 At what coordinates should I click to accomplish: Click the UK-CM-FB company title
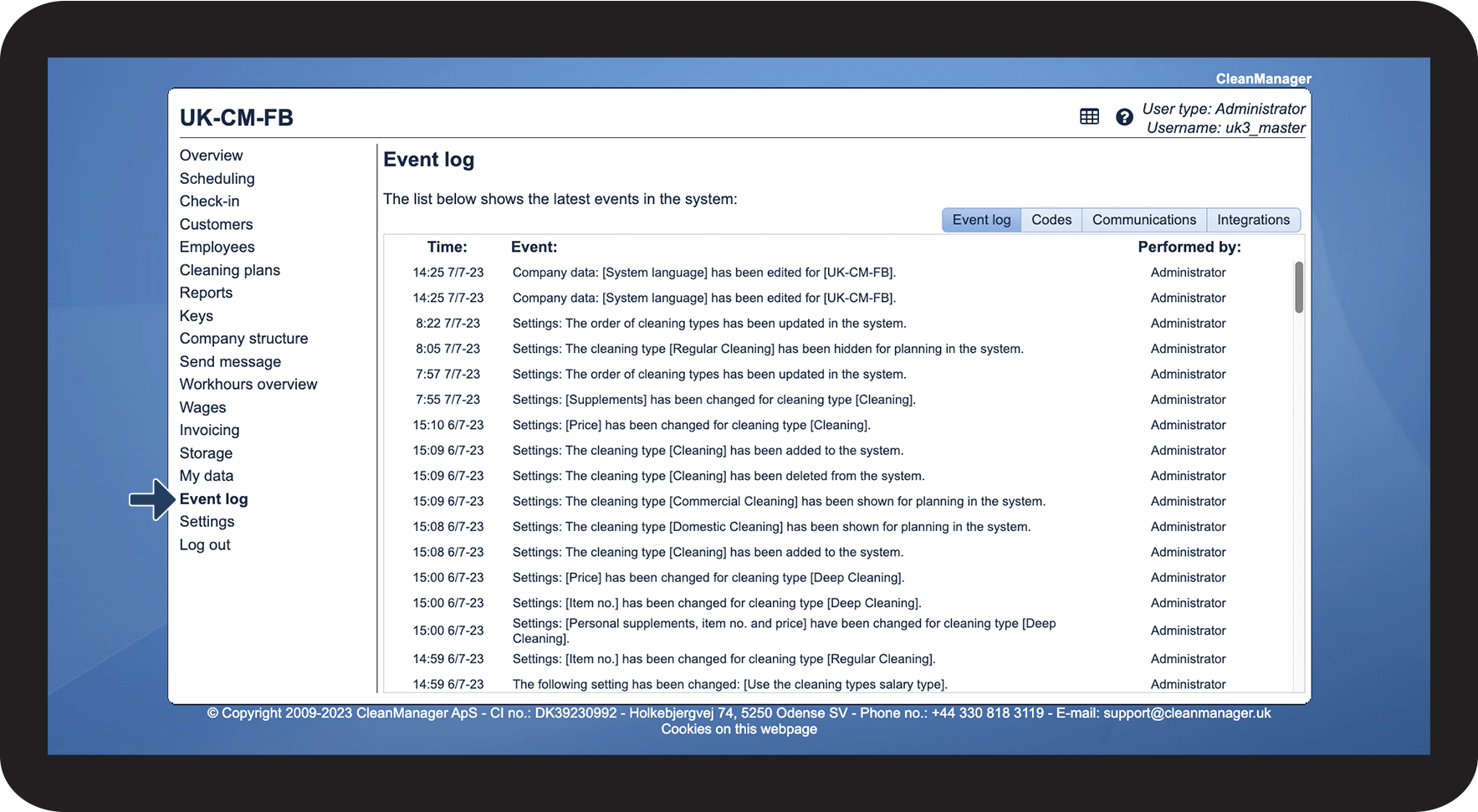click(x=237, y=118)
